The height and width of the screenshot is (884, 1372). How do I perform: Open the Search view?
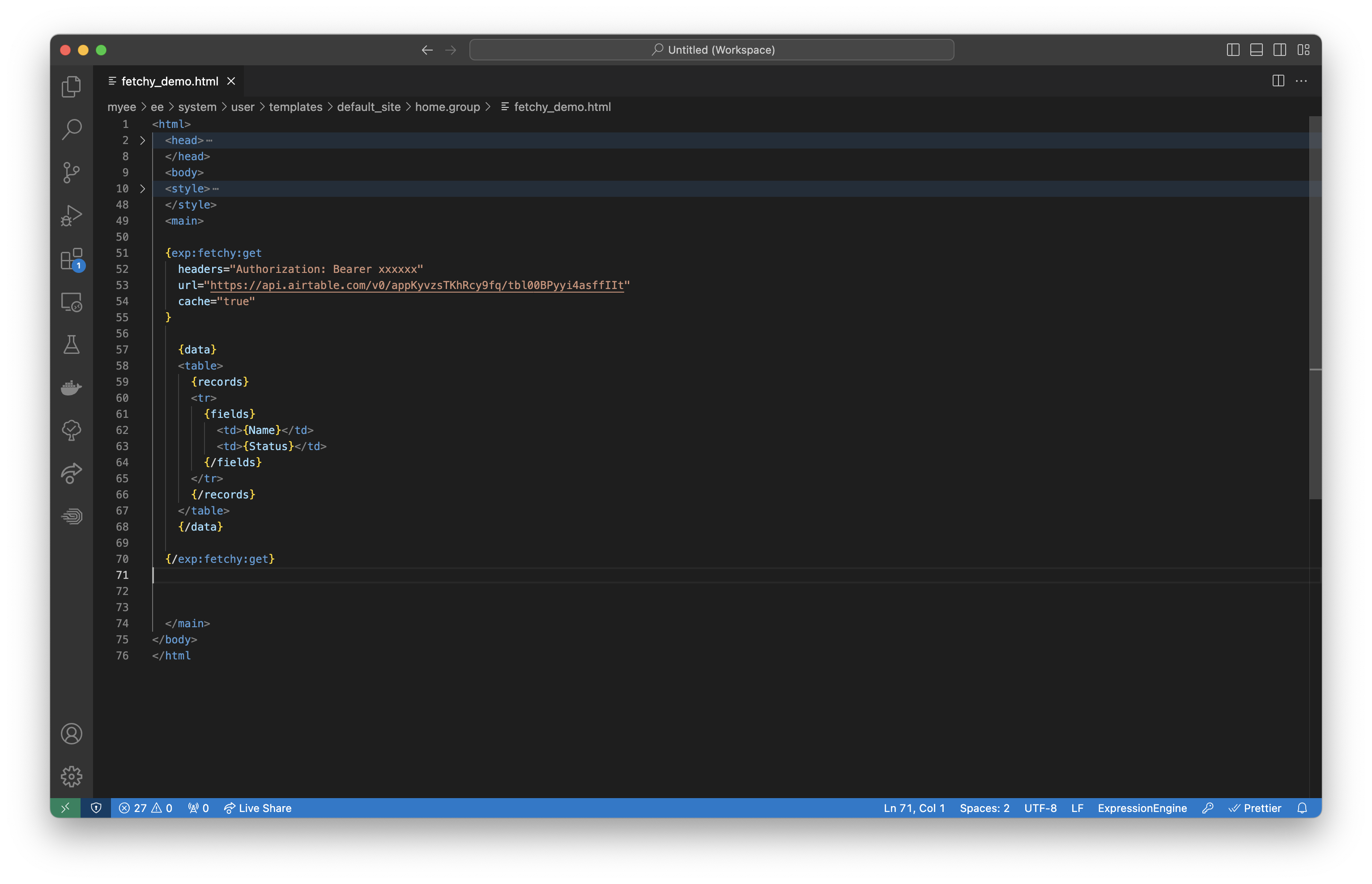click(71, 130)
